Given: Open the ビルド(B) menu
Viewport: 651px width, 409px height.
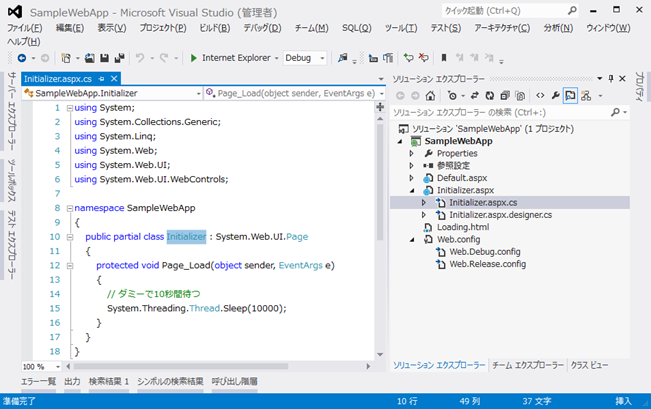Looking at the screenshot, I should [214, 28].
